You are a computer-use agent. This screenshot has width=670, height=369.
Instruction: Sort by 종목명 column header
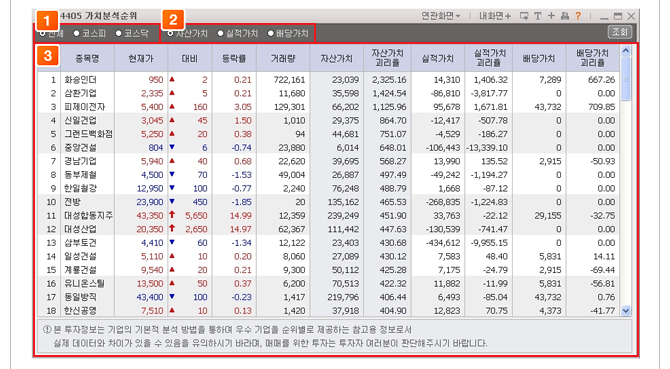pos(87,59)
